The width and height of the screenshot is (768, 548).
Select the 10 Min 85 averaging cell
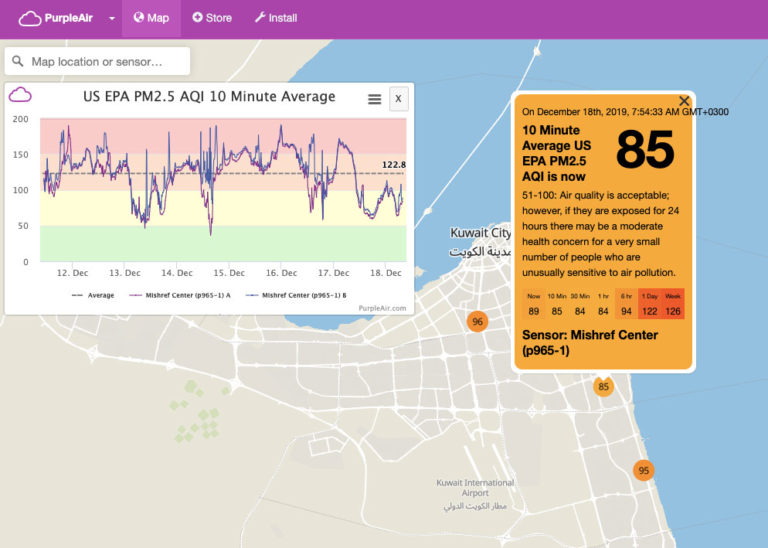[557, 304]
